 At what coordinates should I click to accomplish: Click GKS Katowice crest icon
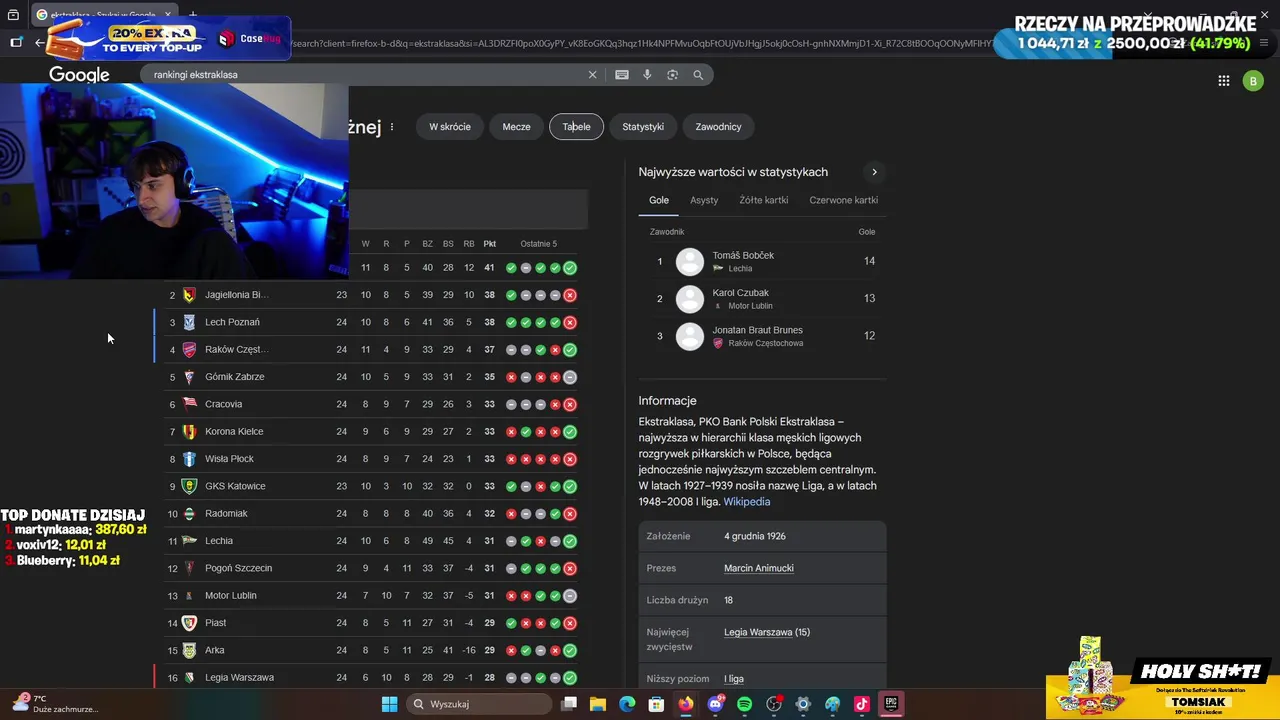(189, 486)
